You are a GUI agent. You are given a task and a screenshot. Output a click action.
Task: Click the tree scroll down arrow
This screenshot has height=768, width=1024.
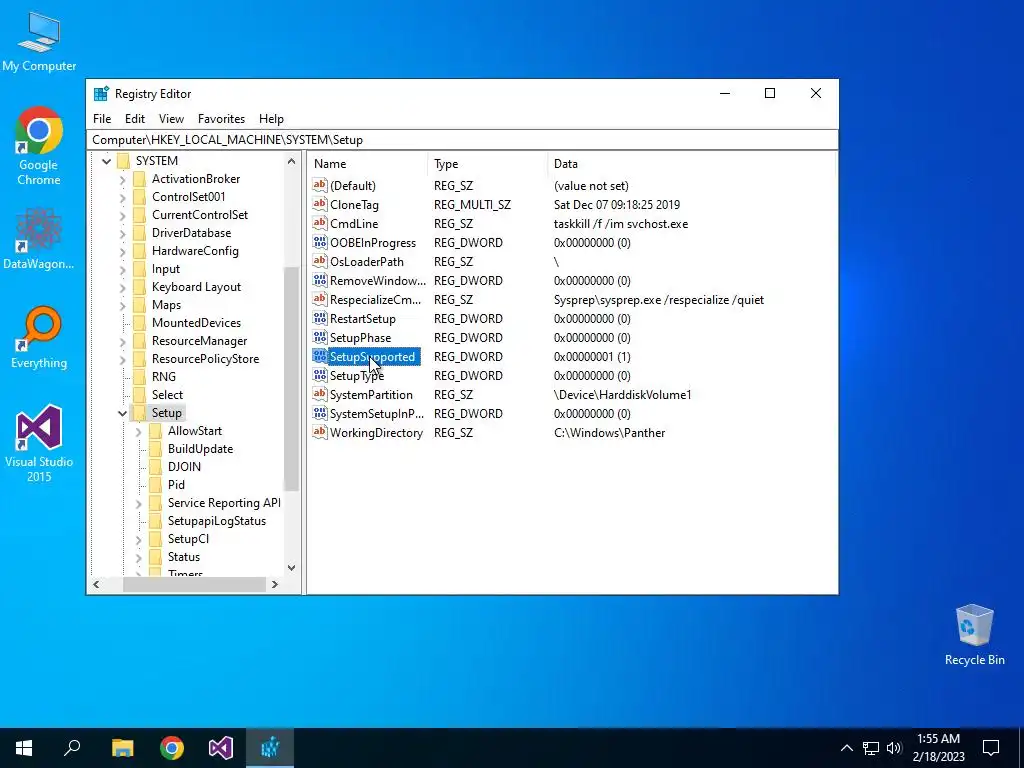[x=291, y=568]
